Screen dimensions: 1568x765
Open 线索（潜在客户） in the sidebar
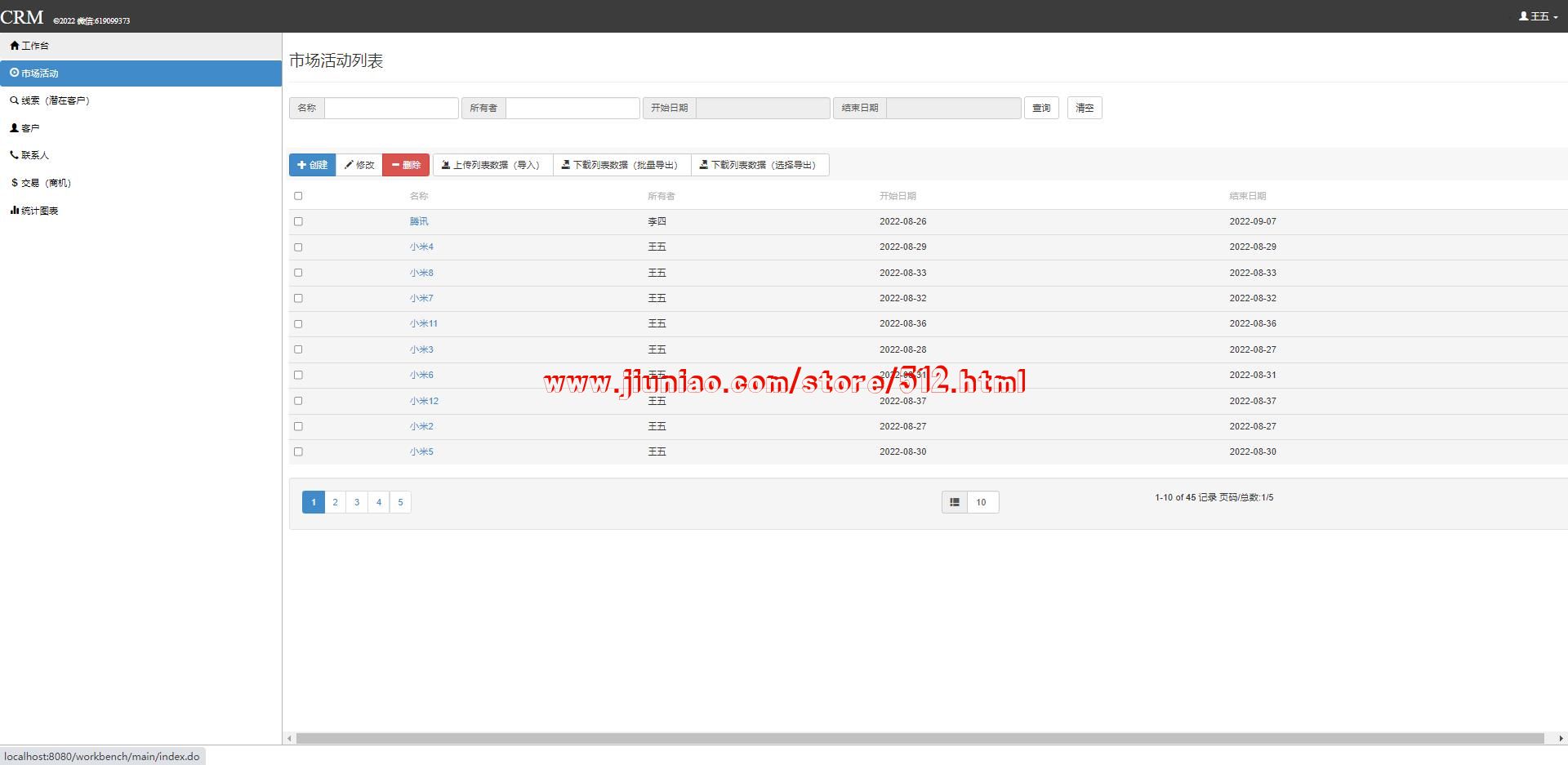[50, 100]
